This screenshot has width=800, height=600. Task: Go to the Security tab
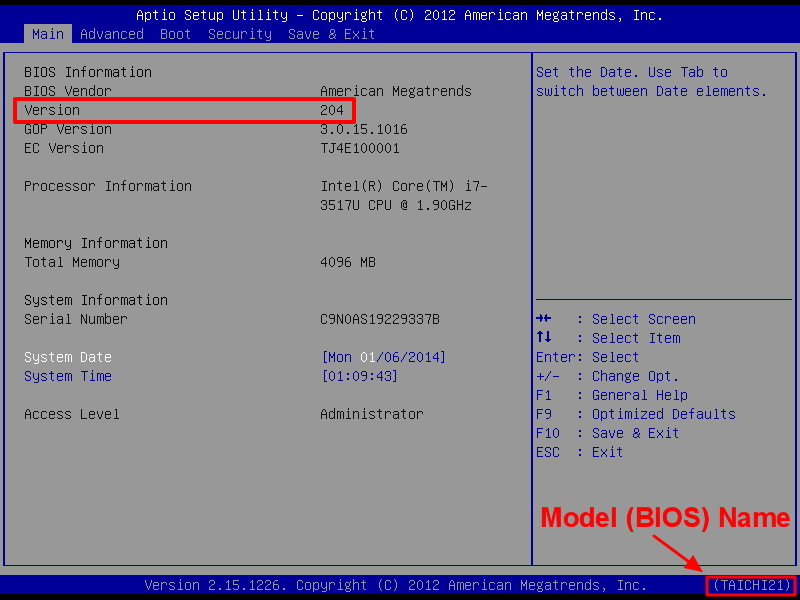pos(240,34)
